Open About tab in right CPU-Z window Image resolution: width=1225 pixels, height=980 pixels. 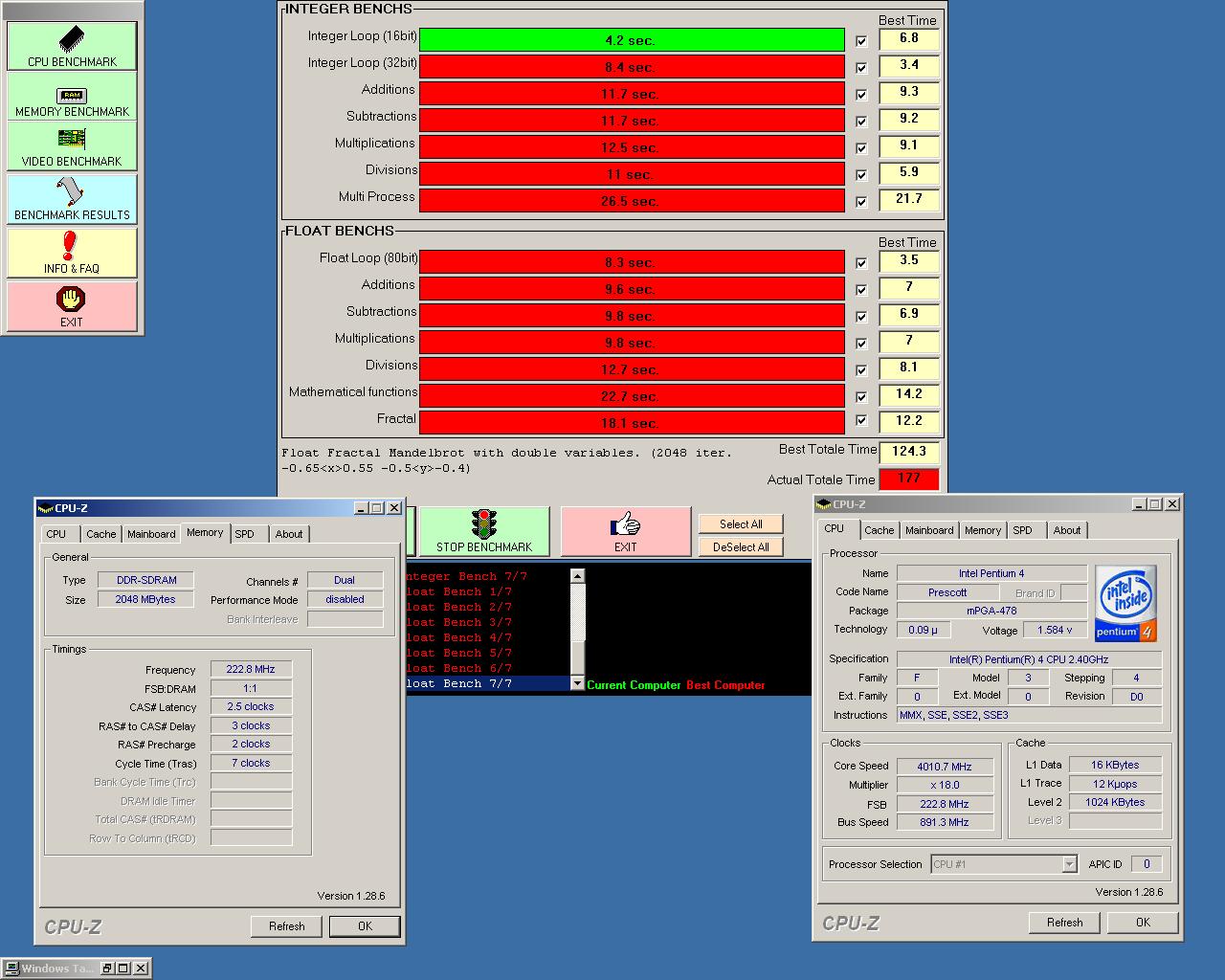pyautogui.click(x=1067, y=530)
